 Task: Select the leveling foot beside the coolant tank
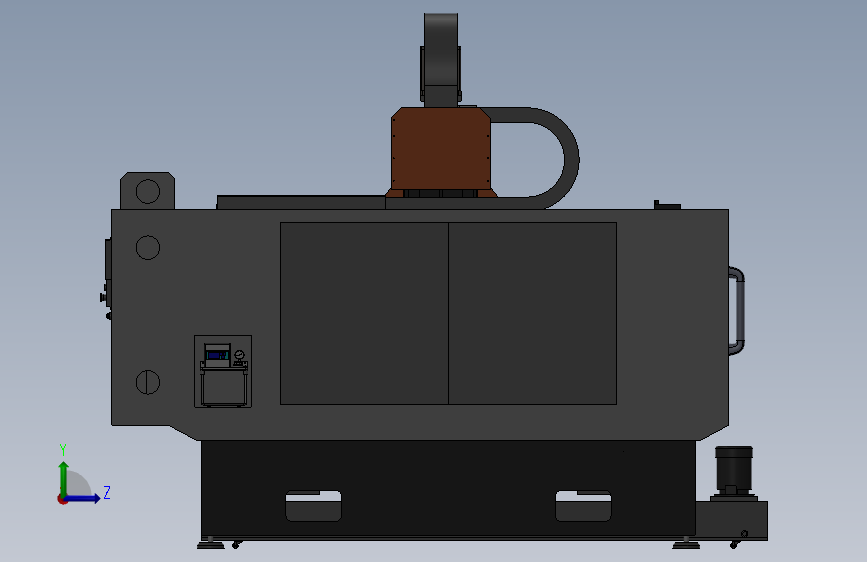(x=686, y=543)
